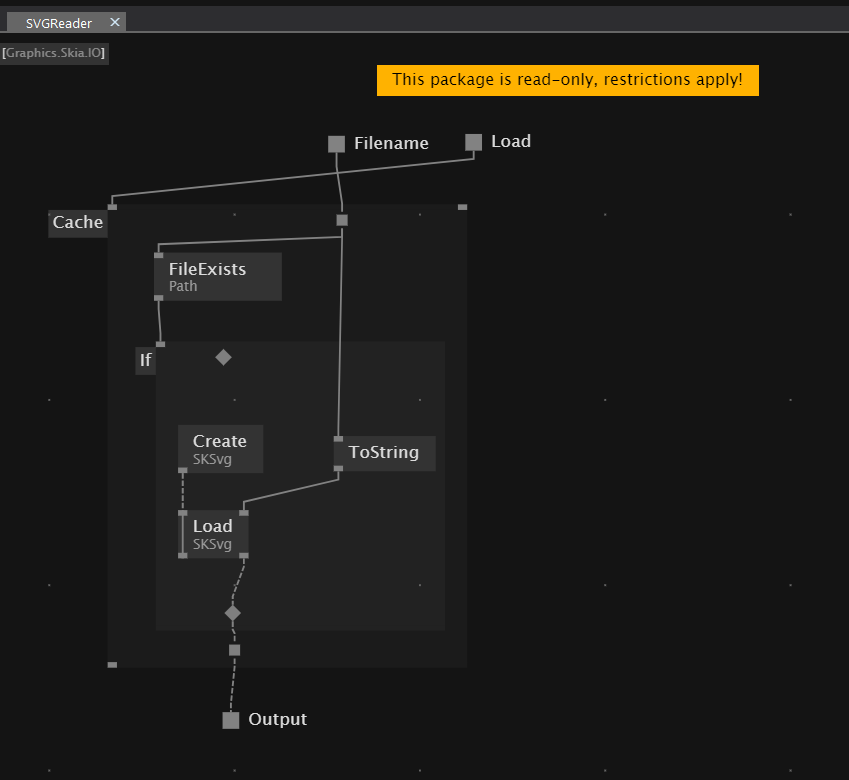
Task: Click the read-only package warning banner
Action: click(x=567, y=80)
